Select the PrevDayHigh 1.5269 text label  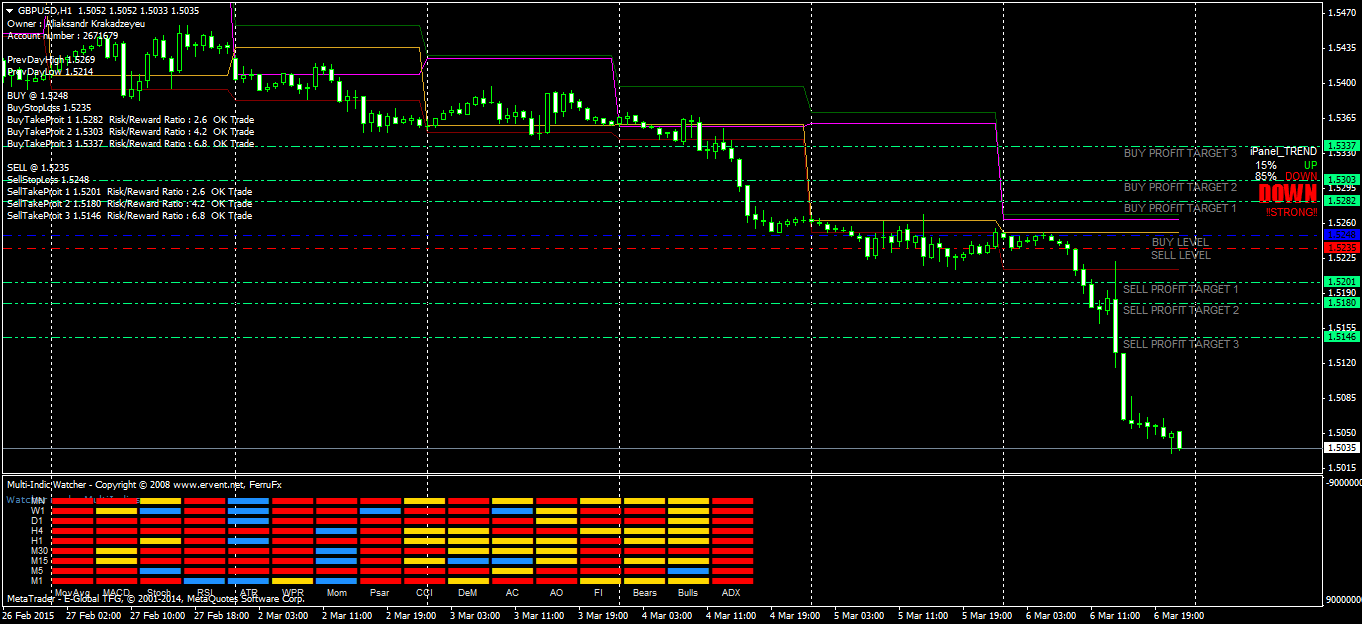tap(51, 59)
